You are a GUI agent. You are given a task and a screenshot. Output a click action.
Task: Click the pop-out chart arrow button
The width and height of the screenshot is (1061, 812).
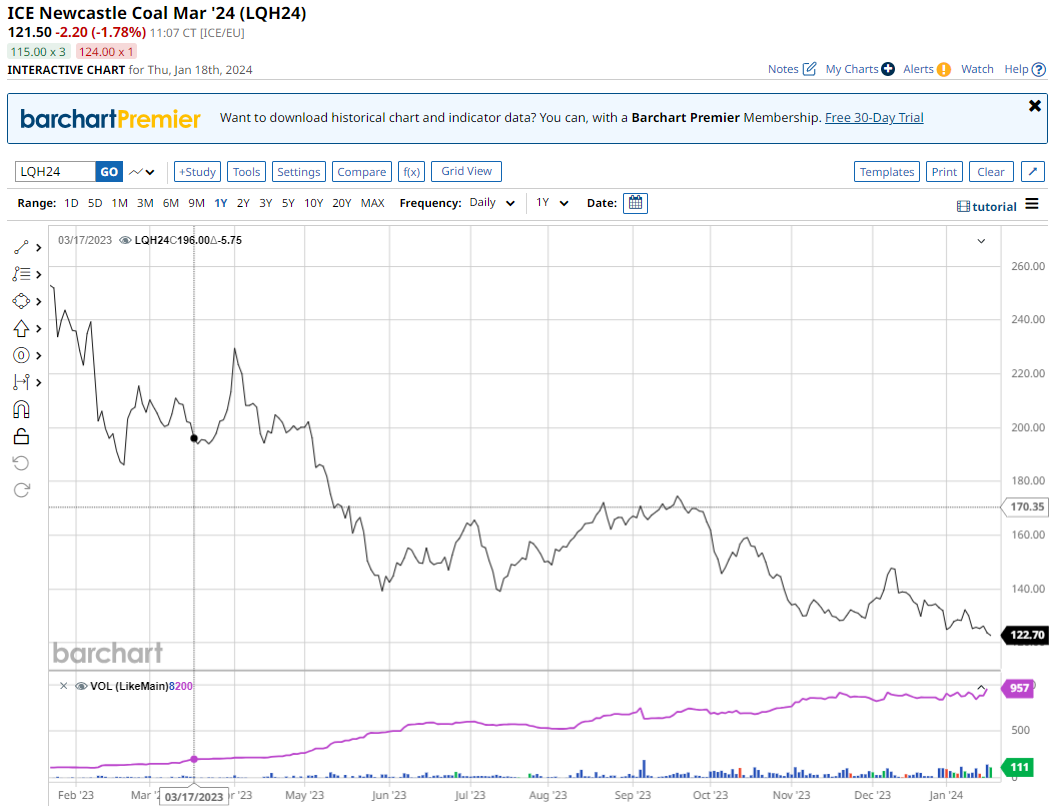coord(1034,172)
